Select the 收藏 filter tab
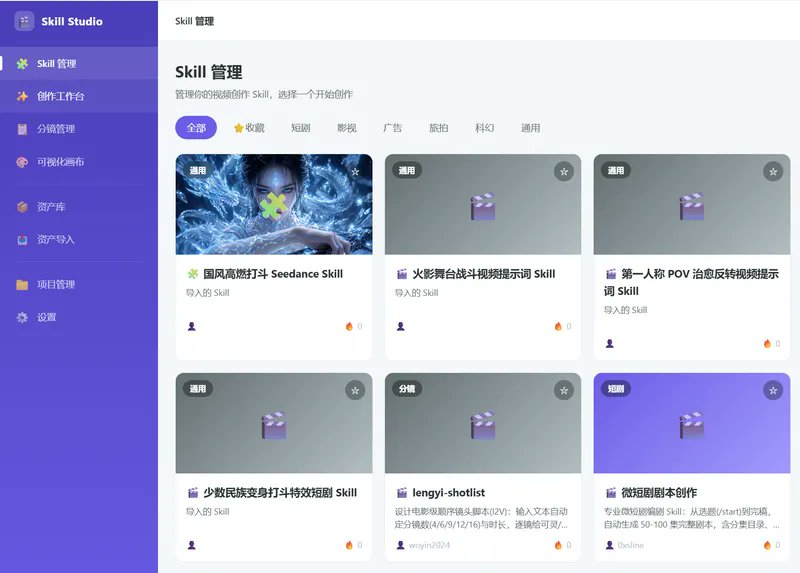The image size is (800, 573). [249, 128]
